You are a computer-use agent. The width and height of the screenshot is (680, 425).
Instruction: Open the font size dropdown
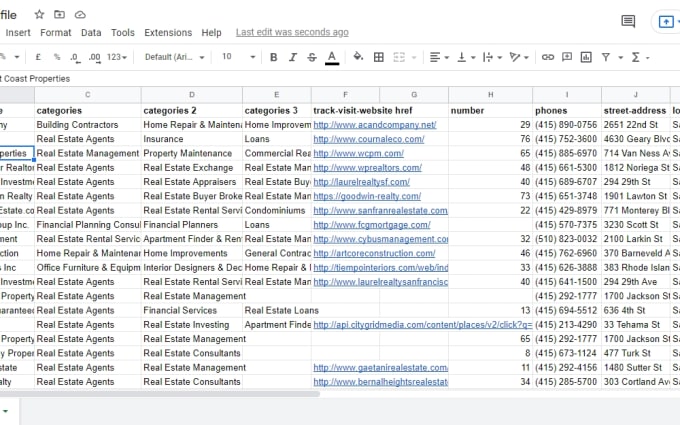(238, 57)
